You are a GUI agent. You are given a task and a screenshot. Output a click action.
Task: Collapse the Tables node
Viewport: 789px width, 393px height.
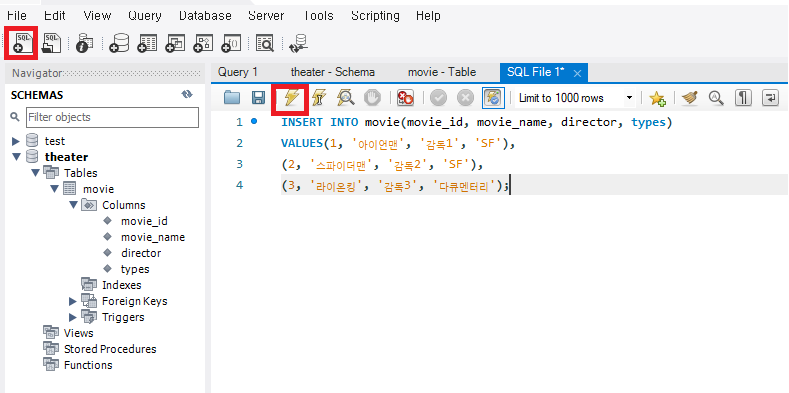click(x=35, y=173)
